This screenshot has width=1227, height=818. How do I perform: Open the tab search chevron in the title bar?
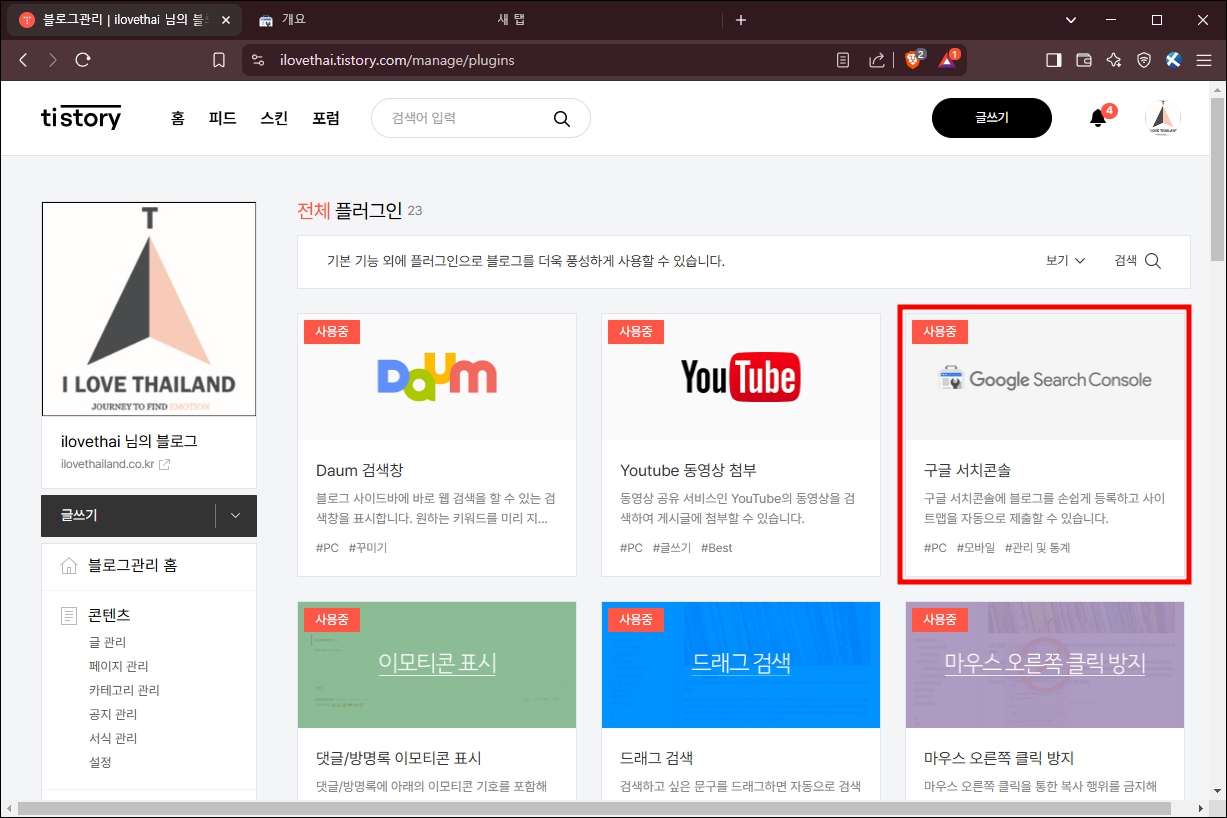coord(1071,20)
